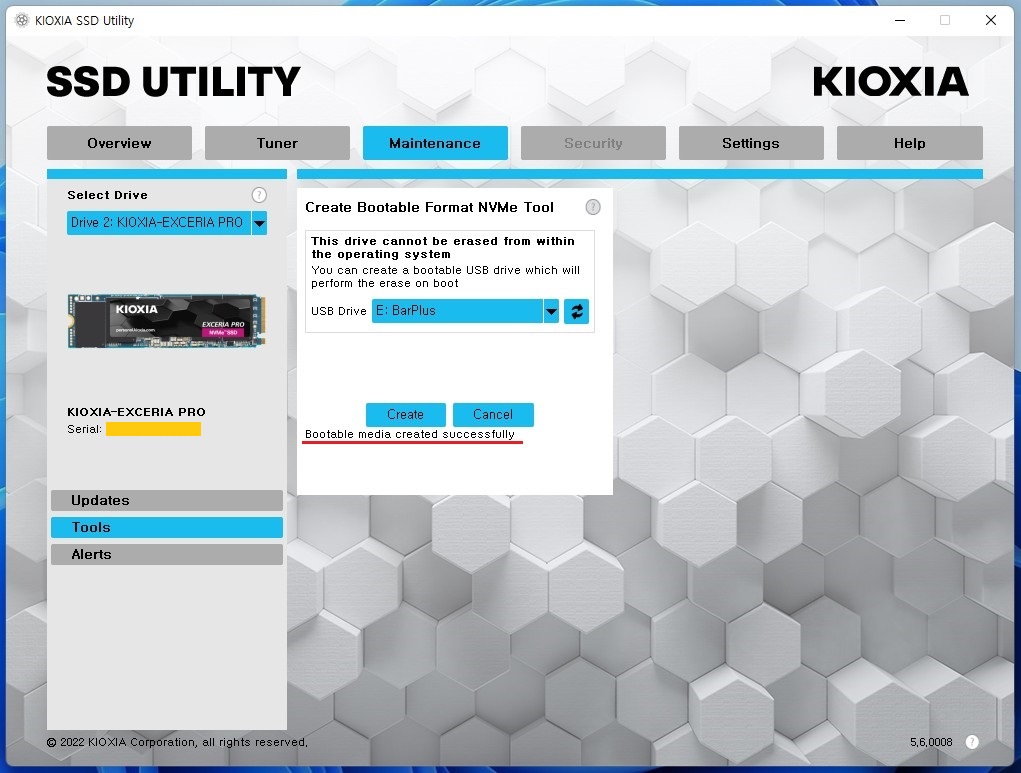This screenshot has height=773, width=1021.
Task: Click the Create button
Action: 406,415
